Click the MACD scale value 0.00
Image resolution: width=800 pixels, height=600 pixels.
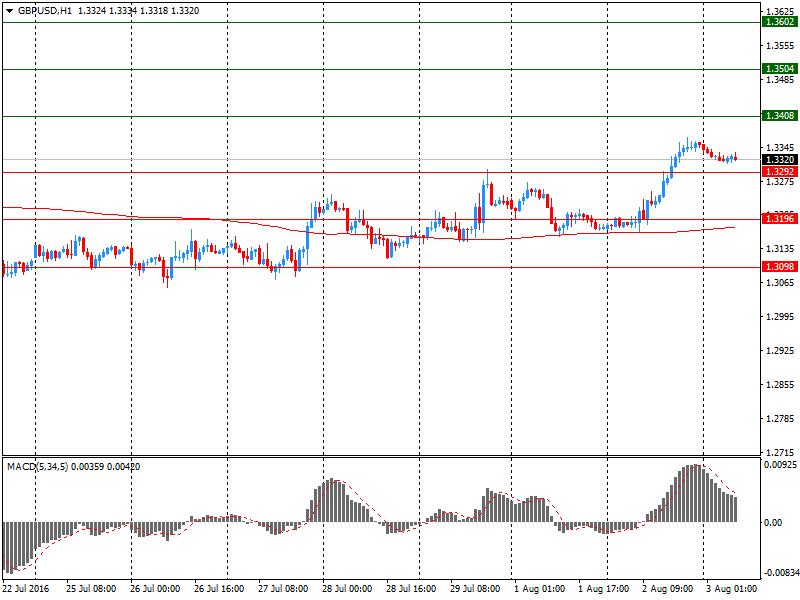click(772, 522)
